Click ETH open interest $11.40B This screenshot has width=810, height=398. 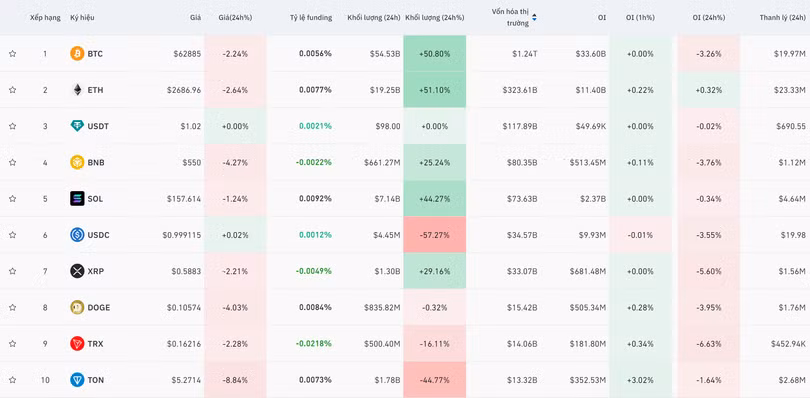(x=591, y=90)
